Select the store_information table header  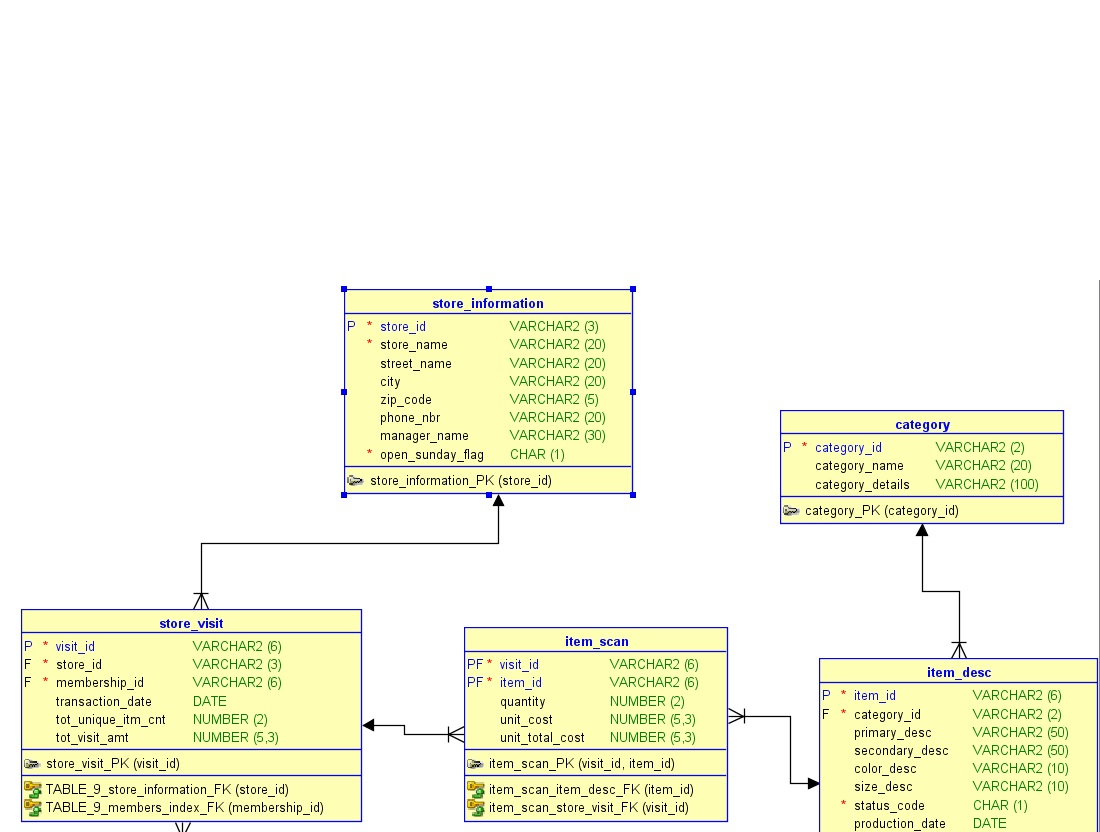tap(488, 303)
